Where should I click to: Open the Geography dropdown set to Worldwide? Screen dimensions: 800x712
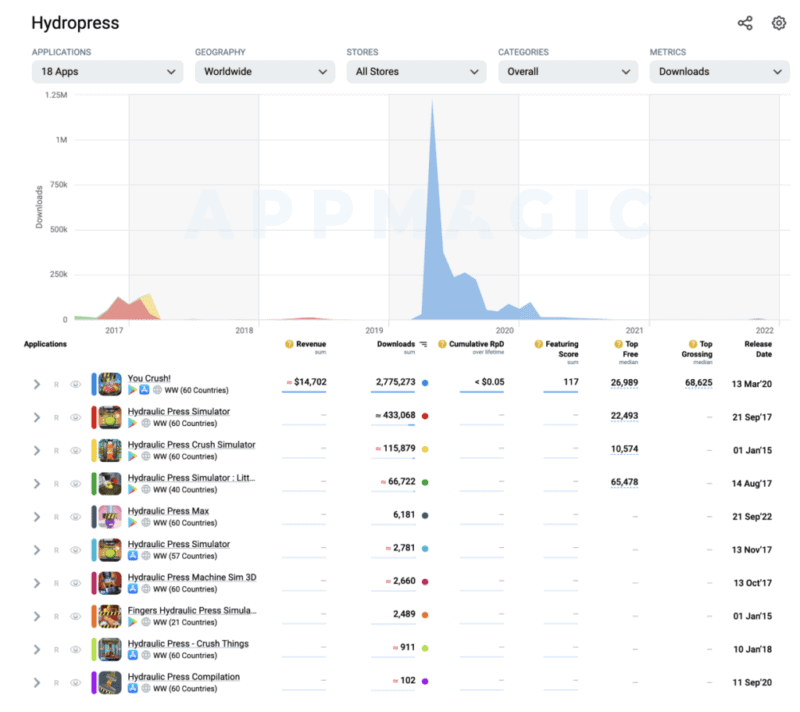[x=265, y=72]
